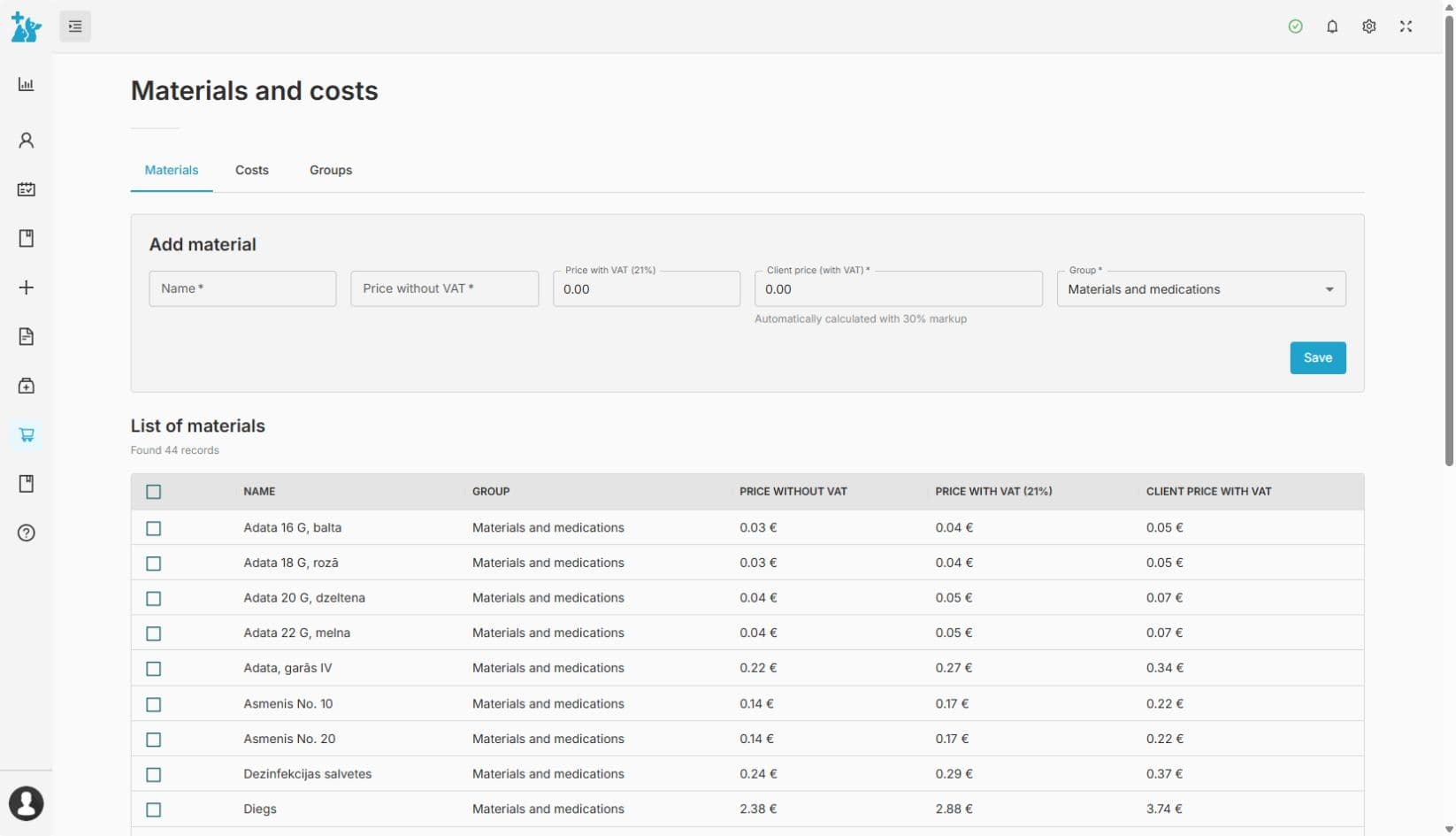
Task: Open the statistics chart icon in sidebar
Action: pos(27,85)
